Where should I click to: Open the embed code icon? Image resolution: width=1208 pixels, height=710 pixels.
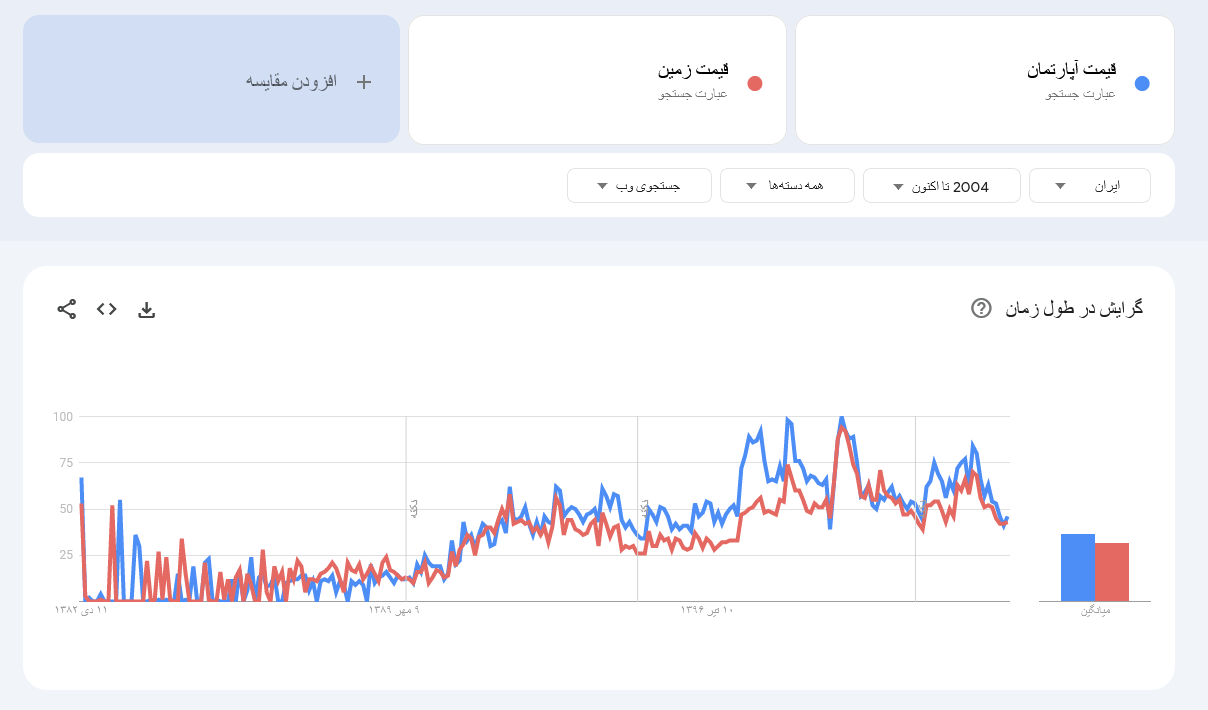[x=107, y=309]
